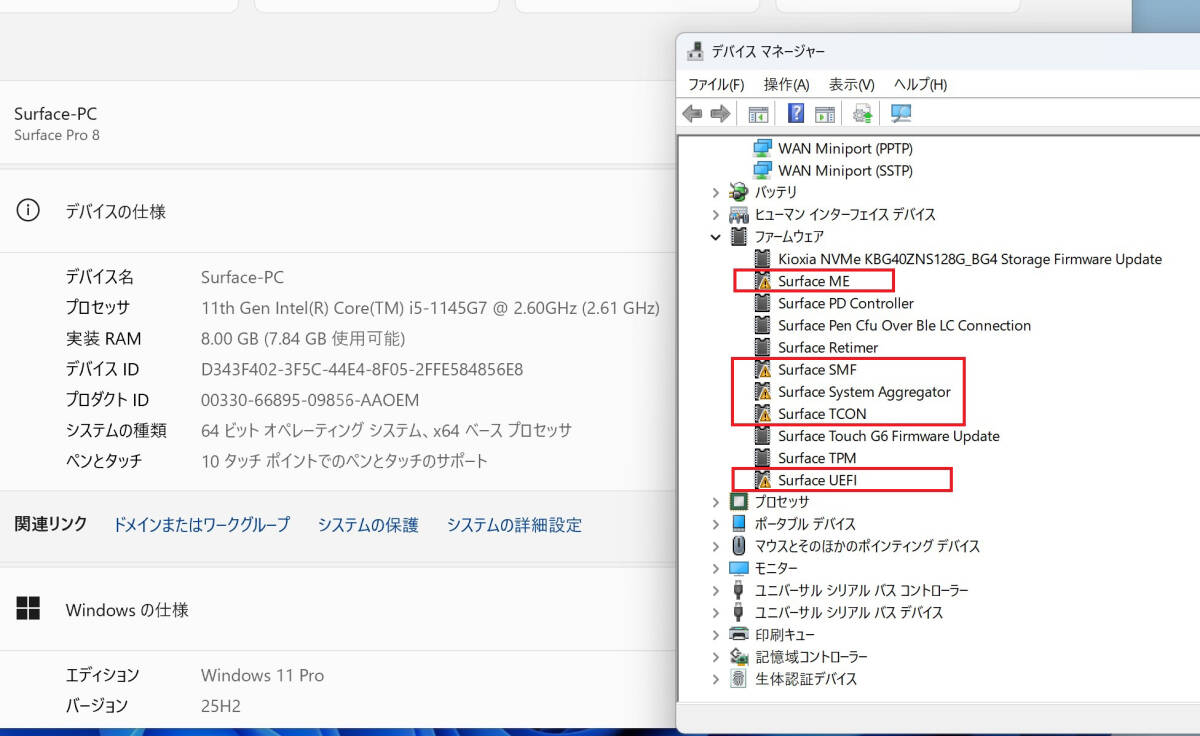This screenshot has height=736, width=1200.
Task: Expand the モニター node
Action: 715,568
